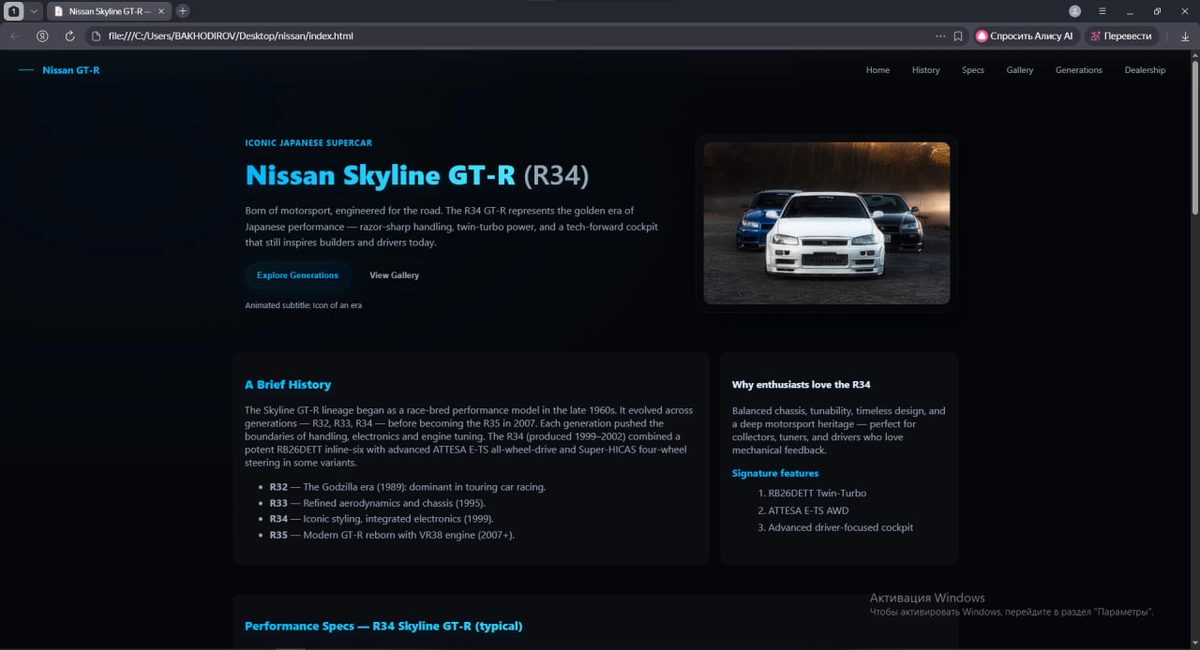
Task: Open the Specs nav link
Action: point(973,70)
